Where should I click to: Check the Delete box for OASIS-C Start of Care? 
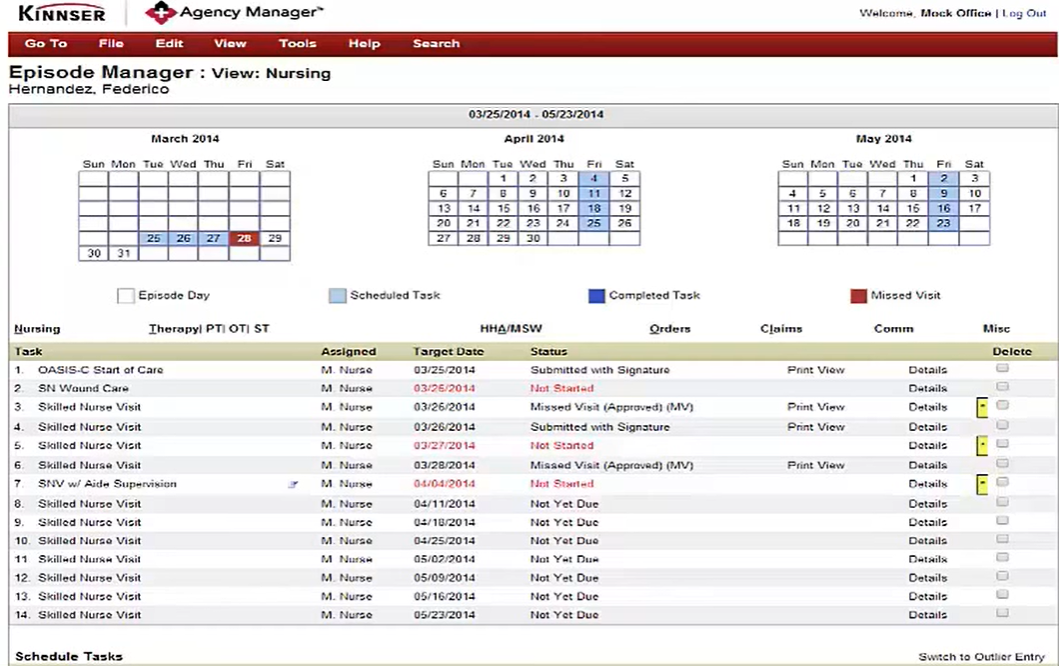1002,369
